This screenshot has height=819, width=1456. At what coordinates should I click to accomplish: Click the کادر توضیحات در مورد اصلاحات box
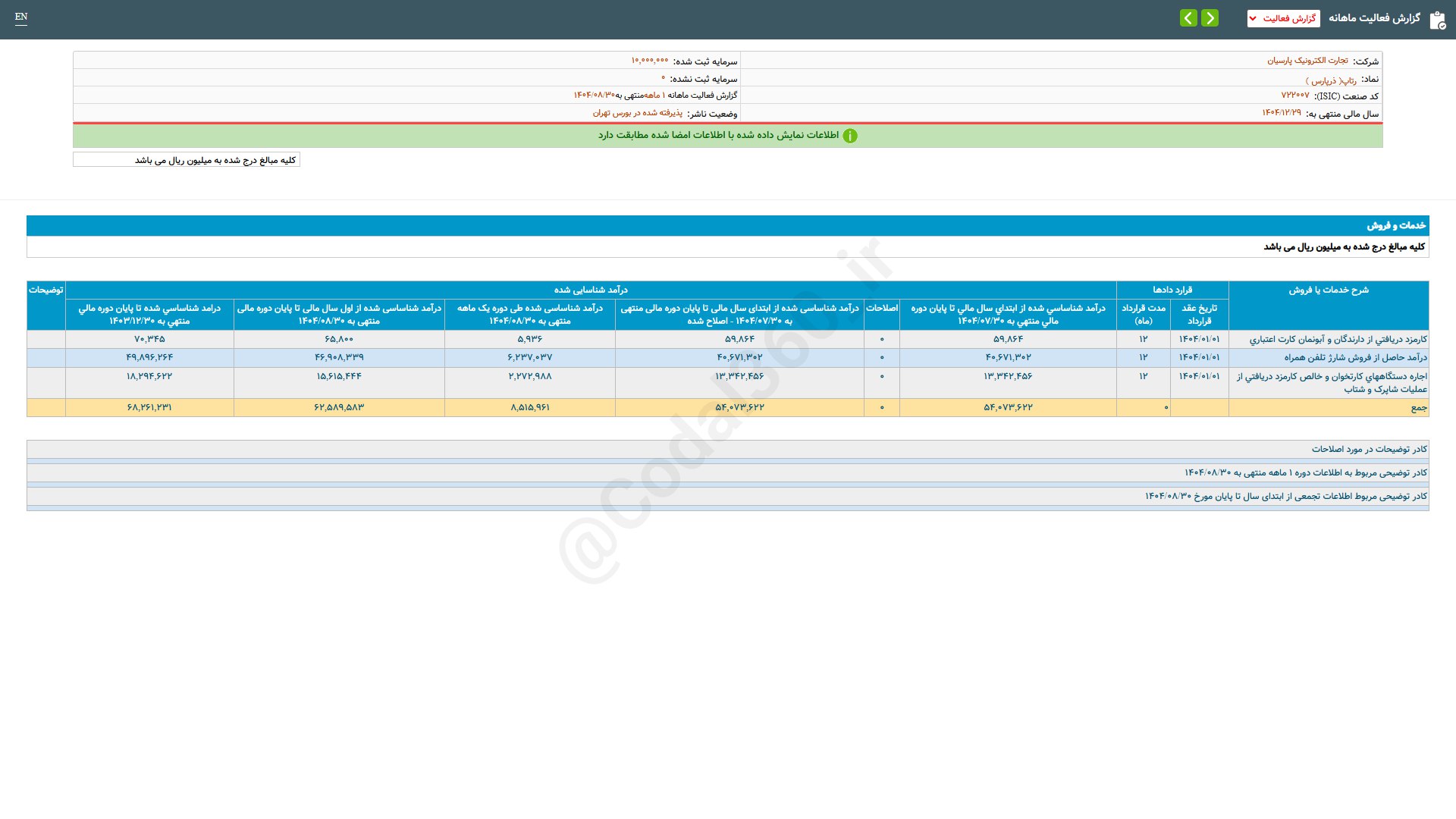click(x=1369, y=449)
